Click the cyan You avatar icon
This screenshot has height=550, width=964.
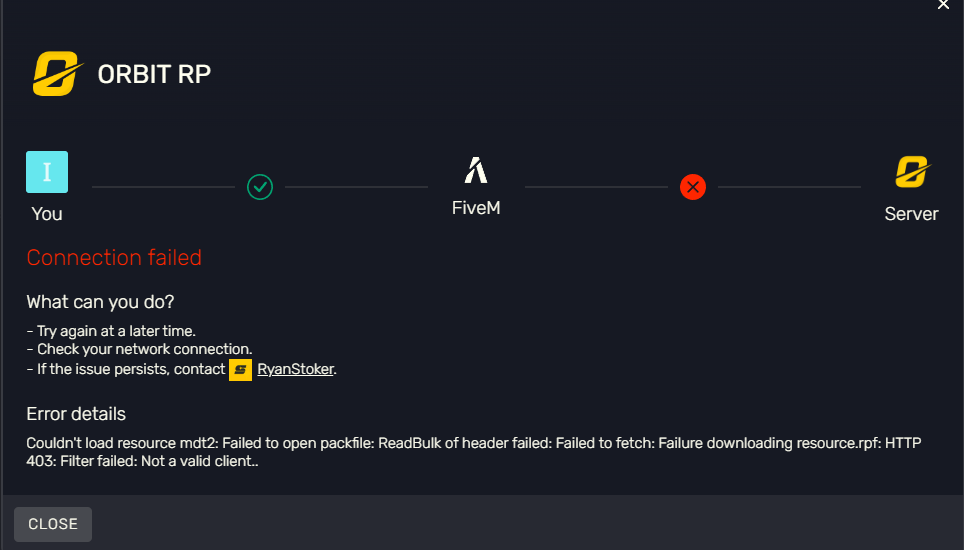pos(47,172)
